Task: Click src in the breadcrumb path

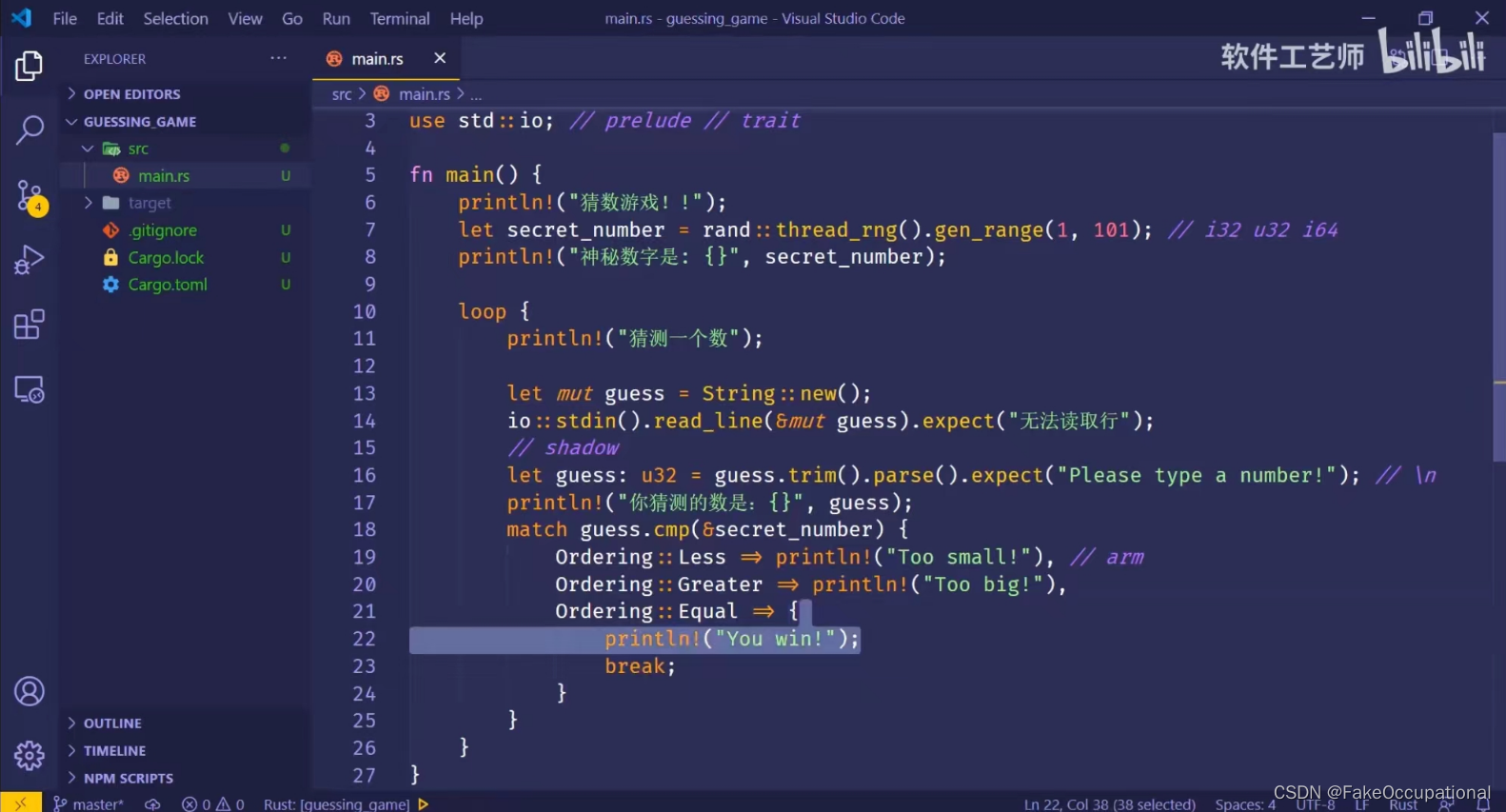Action: pos(342,94)
